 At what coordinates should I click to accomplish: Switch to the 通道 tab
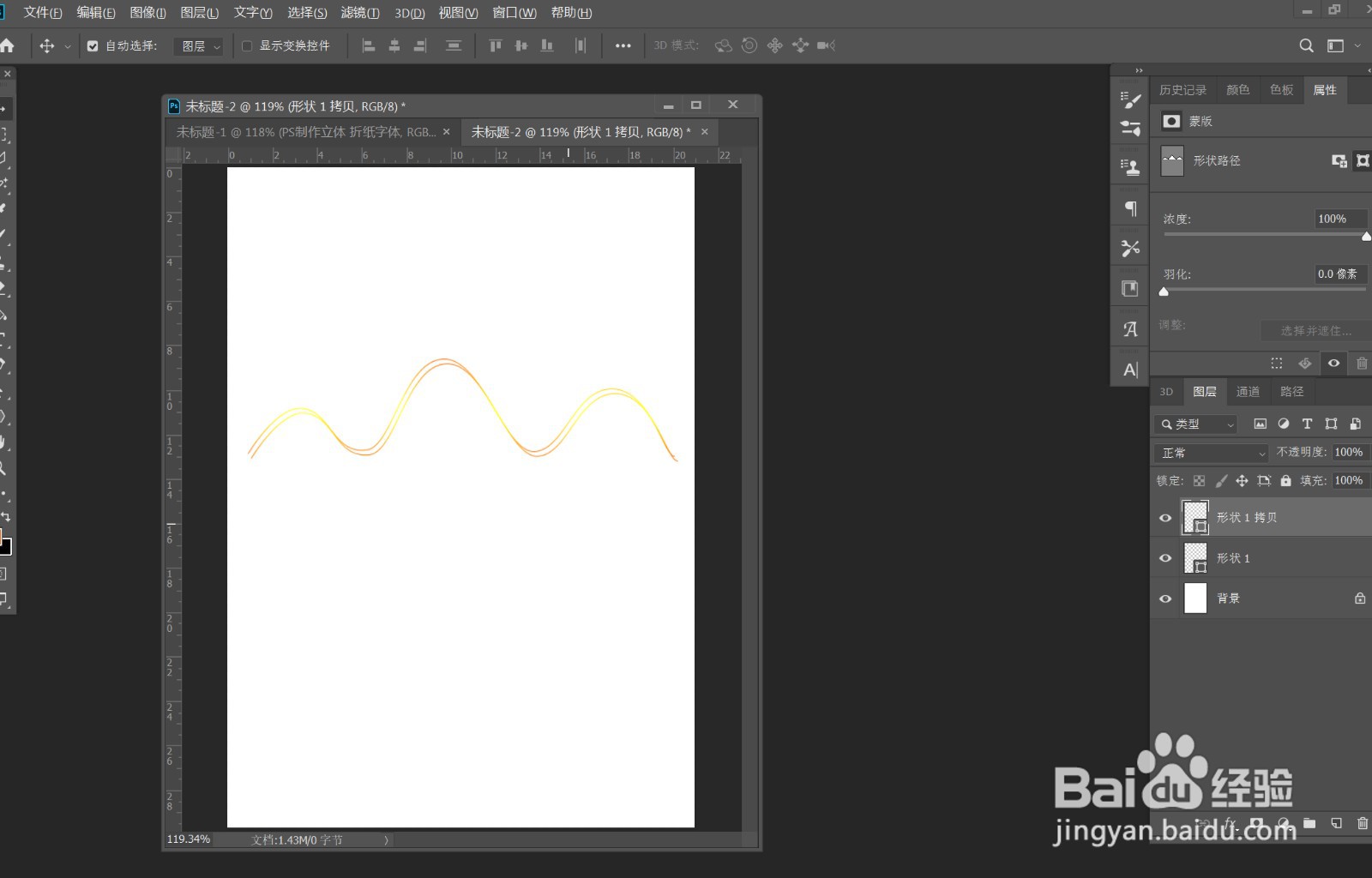(x=1248, y=392)
